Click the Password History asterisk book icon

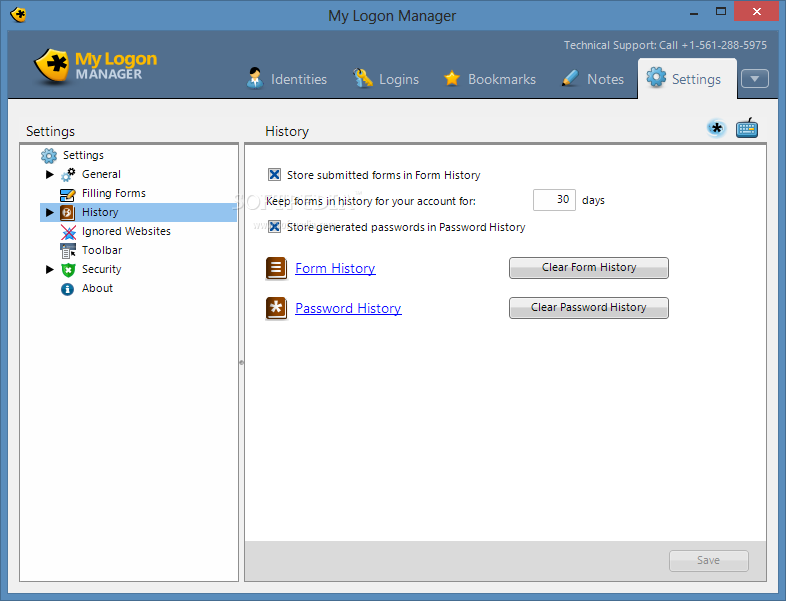point(276,308)
